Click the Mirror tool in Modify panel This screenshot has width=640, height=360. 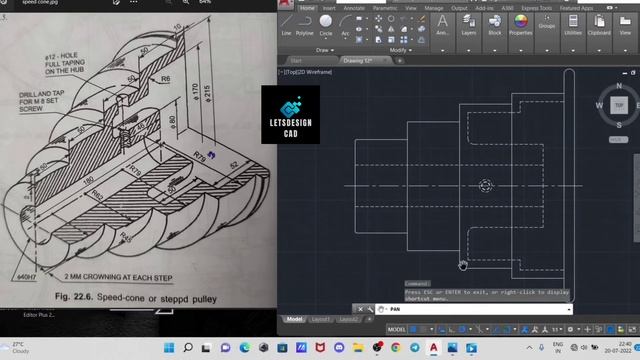[391, 29]
